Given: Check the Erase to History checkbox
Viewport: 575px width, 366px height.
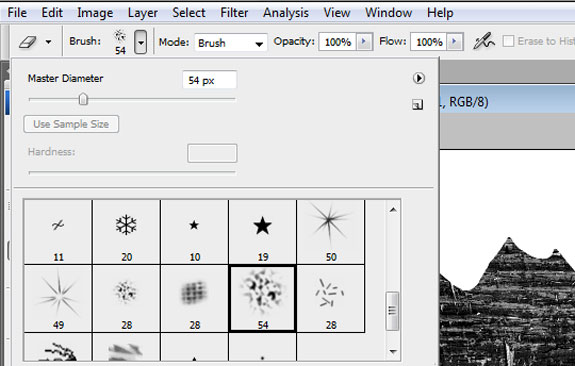Looking at the screenshot, I should [508, 41].
